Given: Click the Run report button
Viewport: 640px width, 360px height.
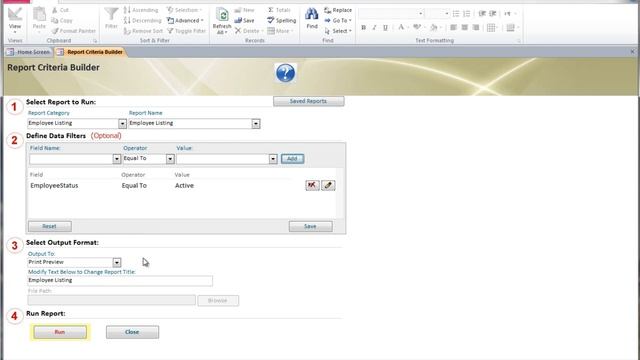Looking at the screenshot, I should tap(60, 332).
